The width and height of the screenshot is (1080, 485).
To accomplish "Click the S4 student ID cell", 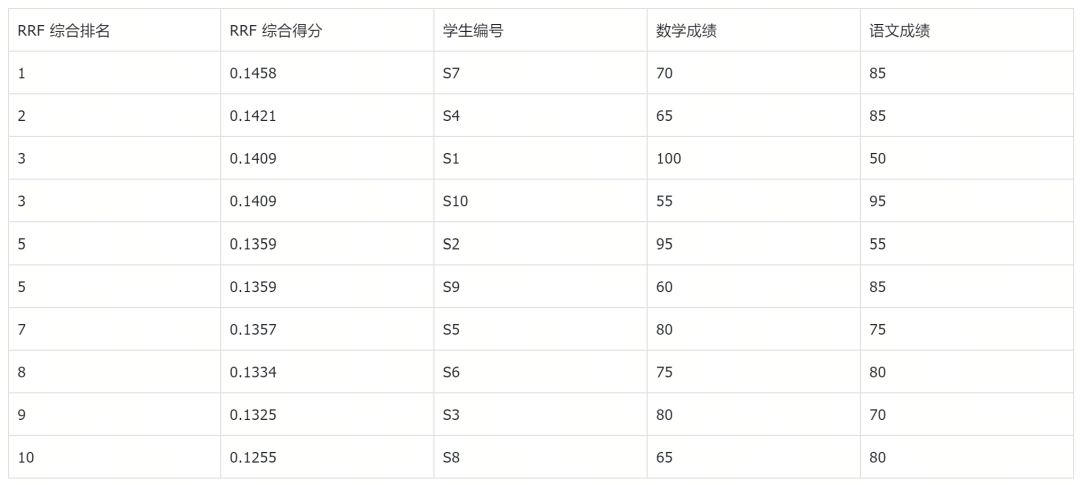I will tap(452, 116).
